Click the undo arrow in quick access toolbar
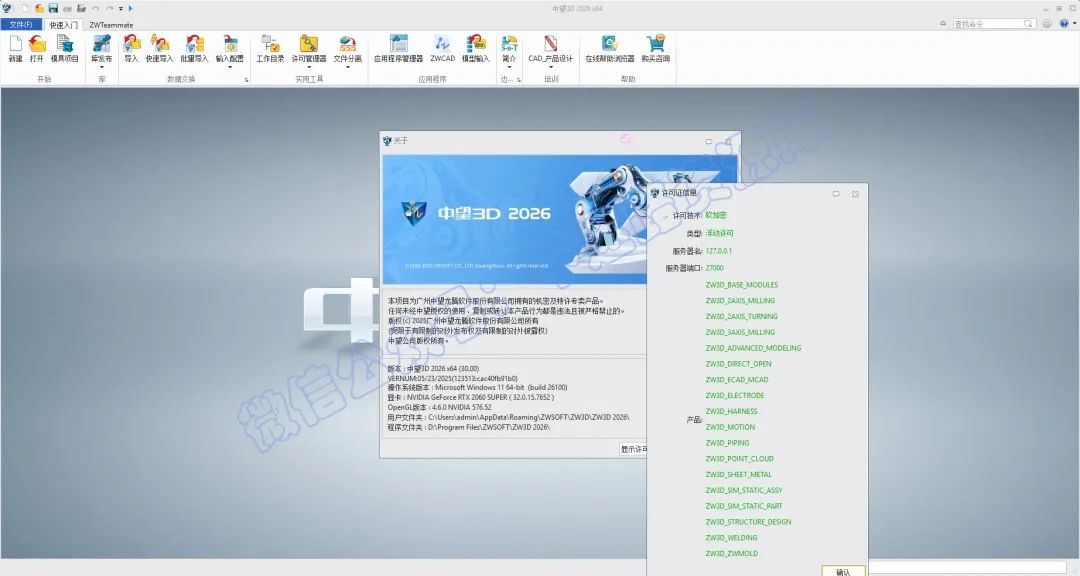 click(x=95, y=8)
